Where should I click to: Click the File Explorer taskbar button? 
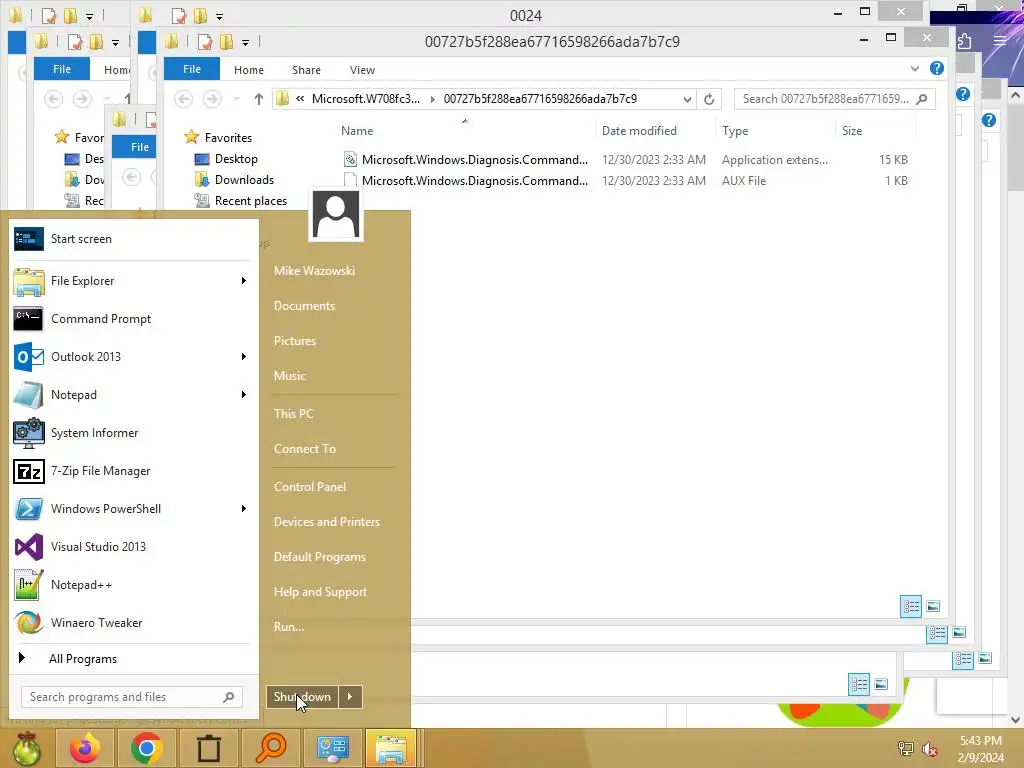point(391,748)
